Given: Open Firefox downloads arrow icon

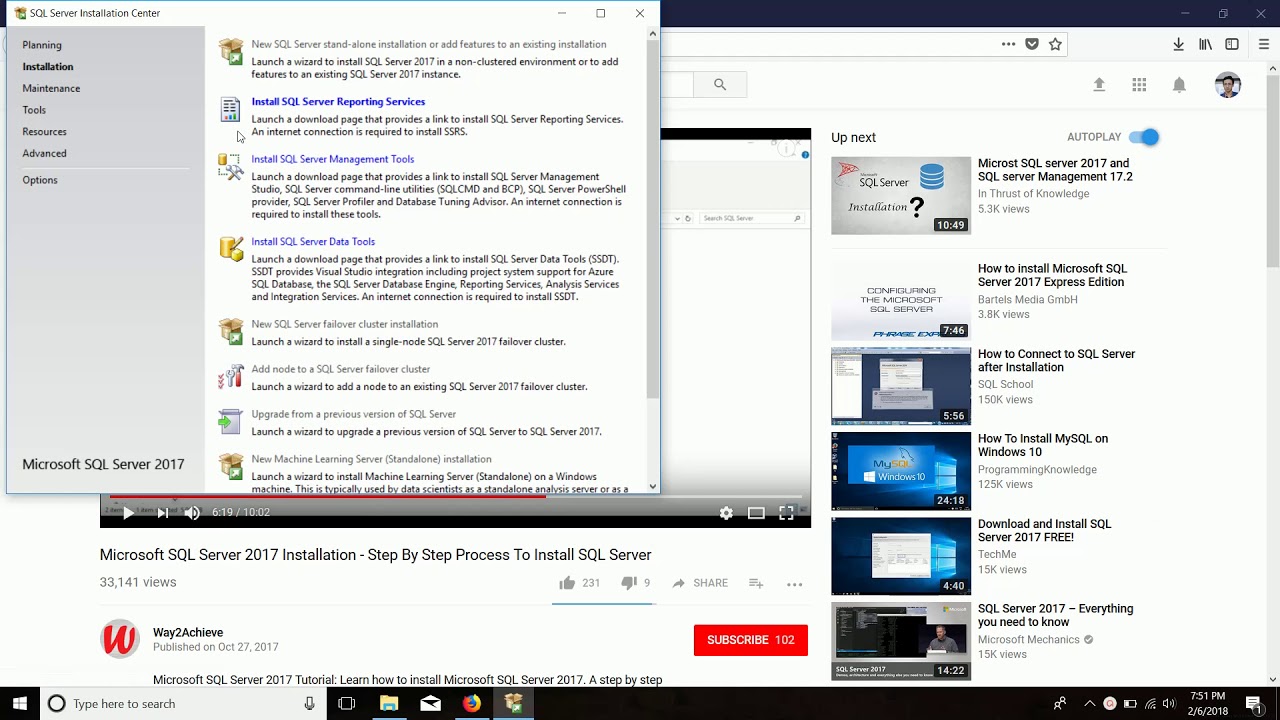Looking at the screenshot, I should coord(1179,44).
